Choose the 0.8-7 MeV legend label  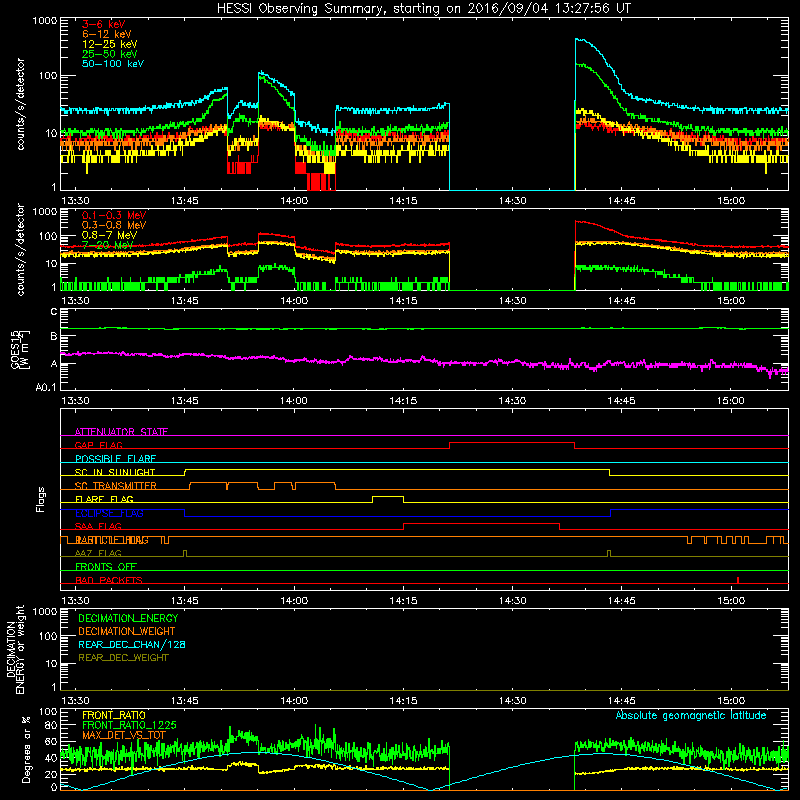tap(109, 235)
